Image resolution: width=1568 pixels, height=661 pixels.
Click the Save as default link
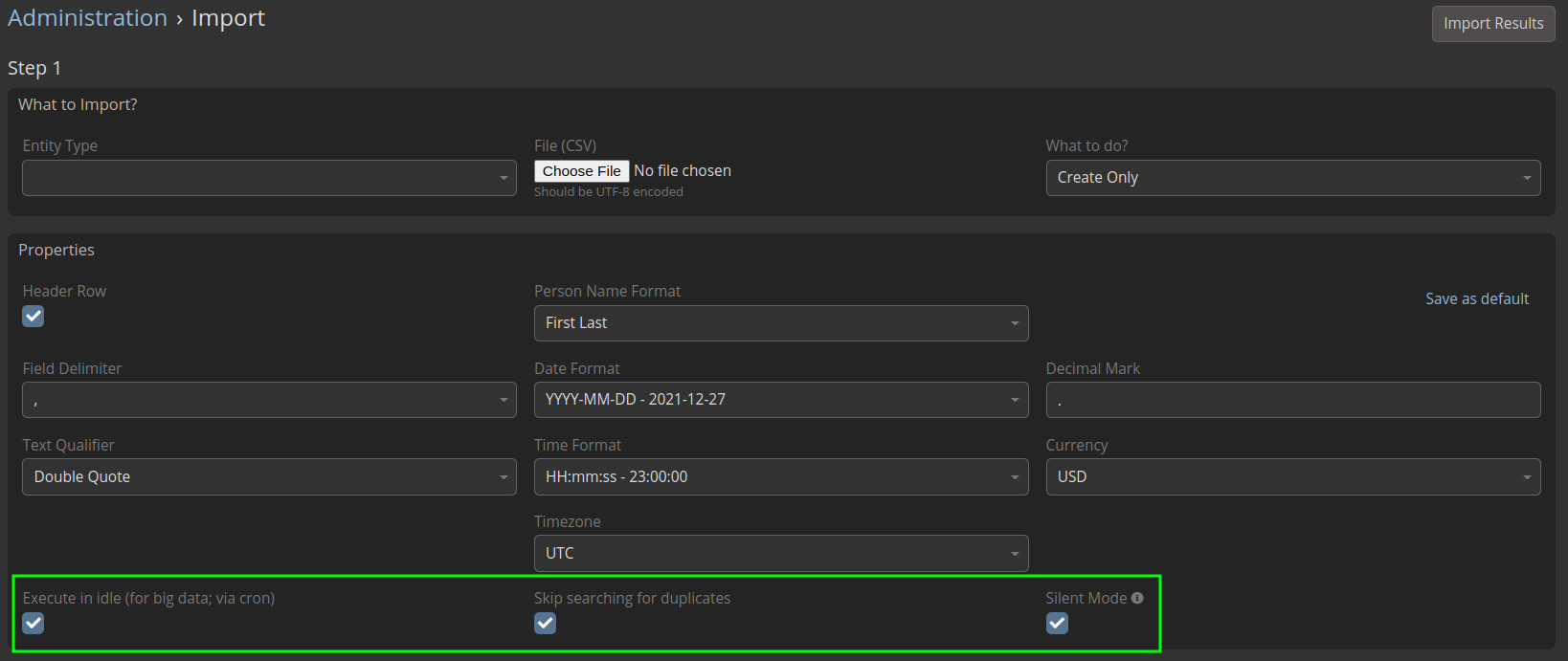coord(1477,298)
